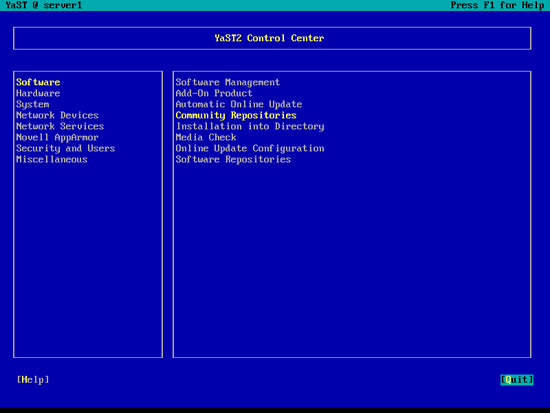This screenshot has height=413, width=550.
Task: Launch Software Management module
Action: (x=228, y=82)
